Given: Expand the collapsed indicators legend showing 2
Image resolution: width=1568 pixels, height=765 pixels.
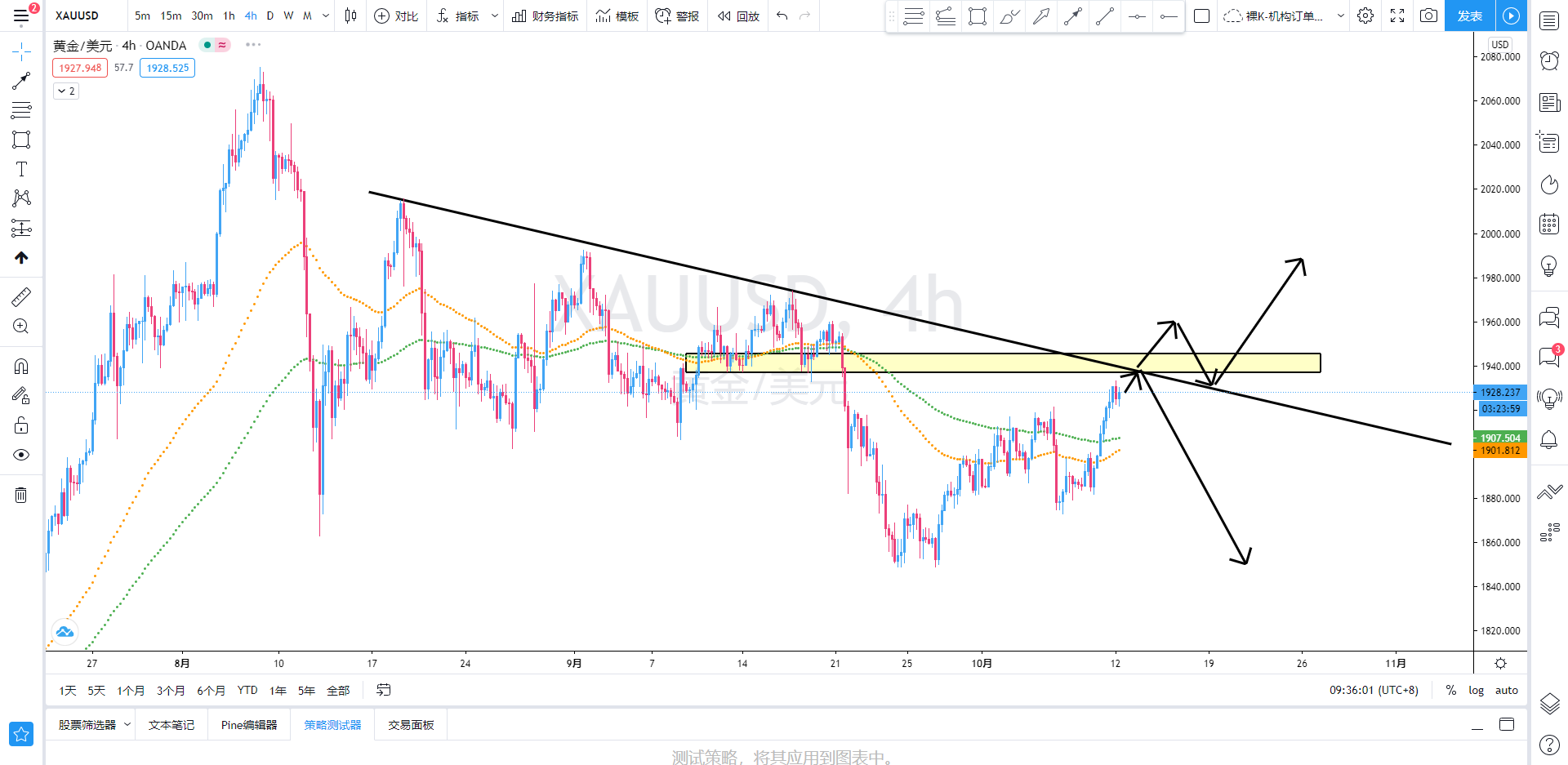Looking at the screenshot, I should (x=66, y=91).
